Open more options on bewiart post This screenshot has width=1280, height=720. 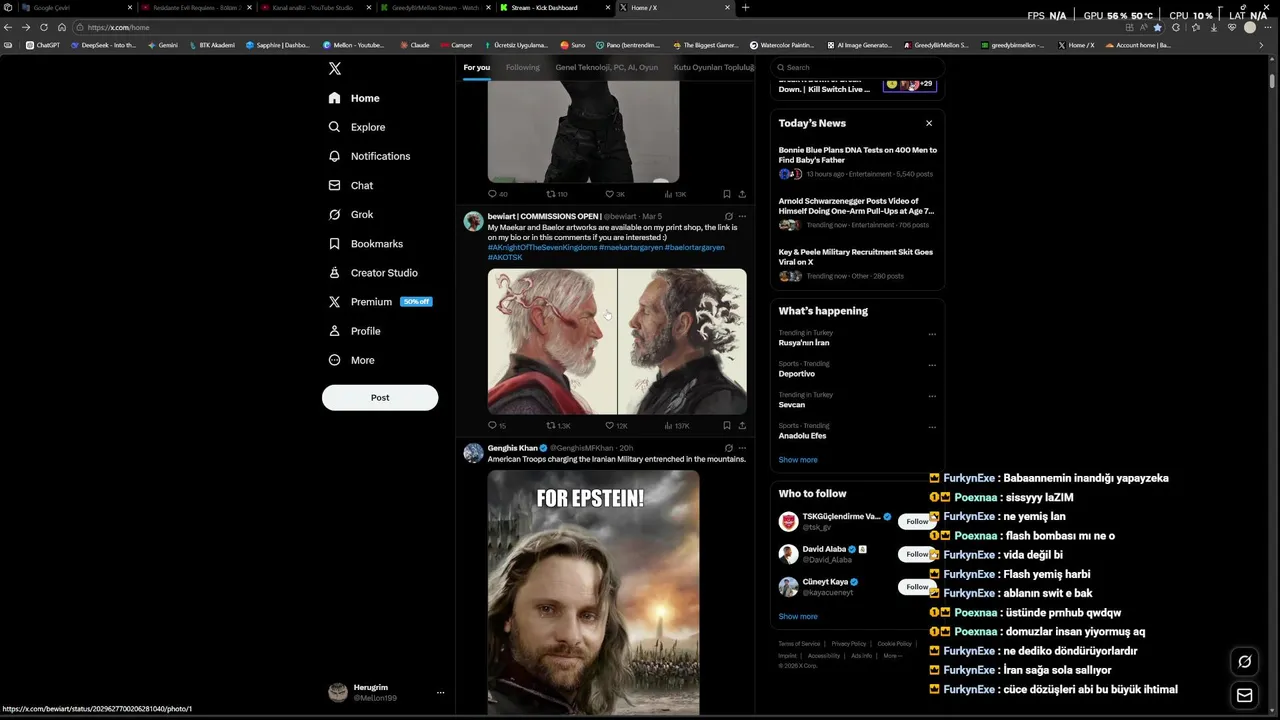point(742,216)
